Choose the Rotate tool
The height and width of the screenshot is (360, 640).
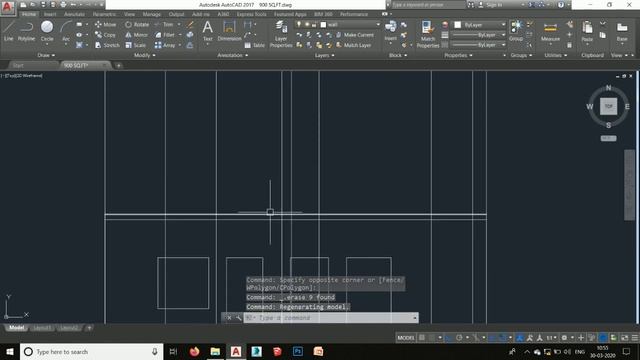(x=137, y=24)
